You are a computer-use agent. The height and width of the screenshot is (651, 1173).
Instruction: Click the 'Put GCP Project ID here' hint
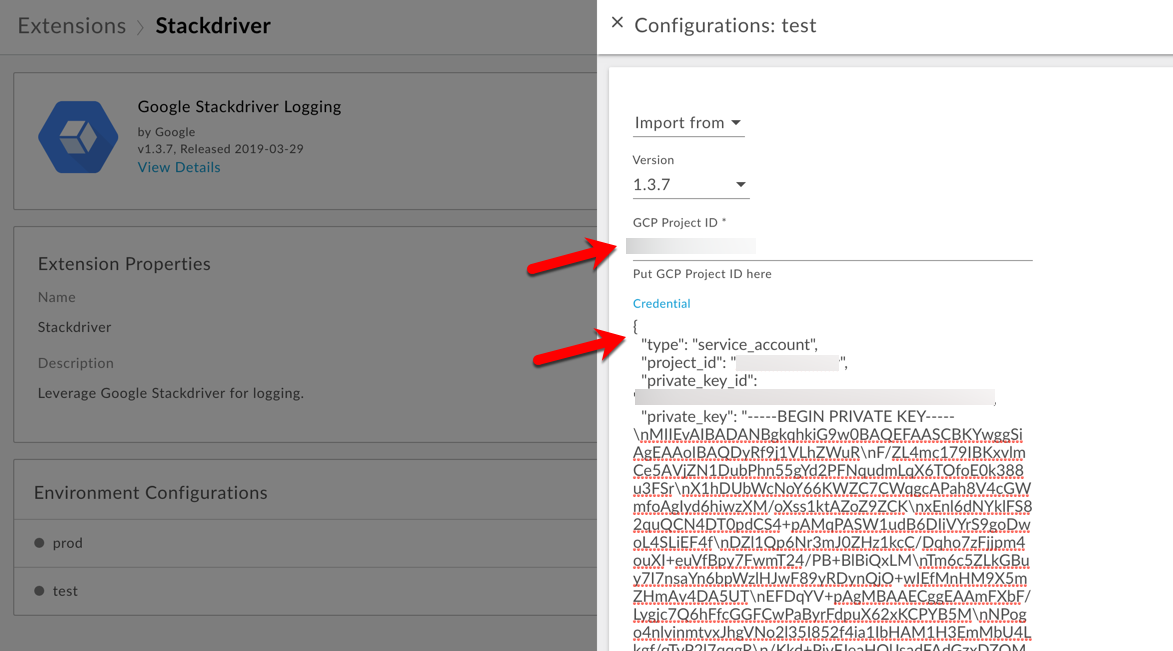point(702,274)
